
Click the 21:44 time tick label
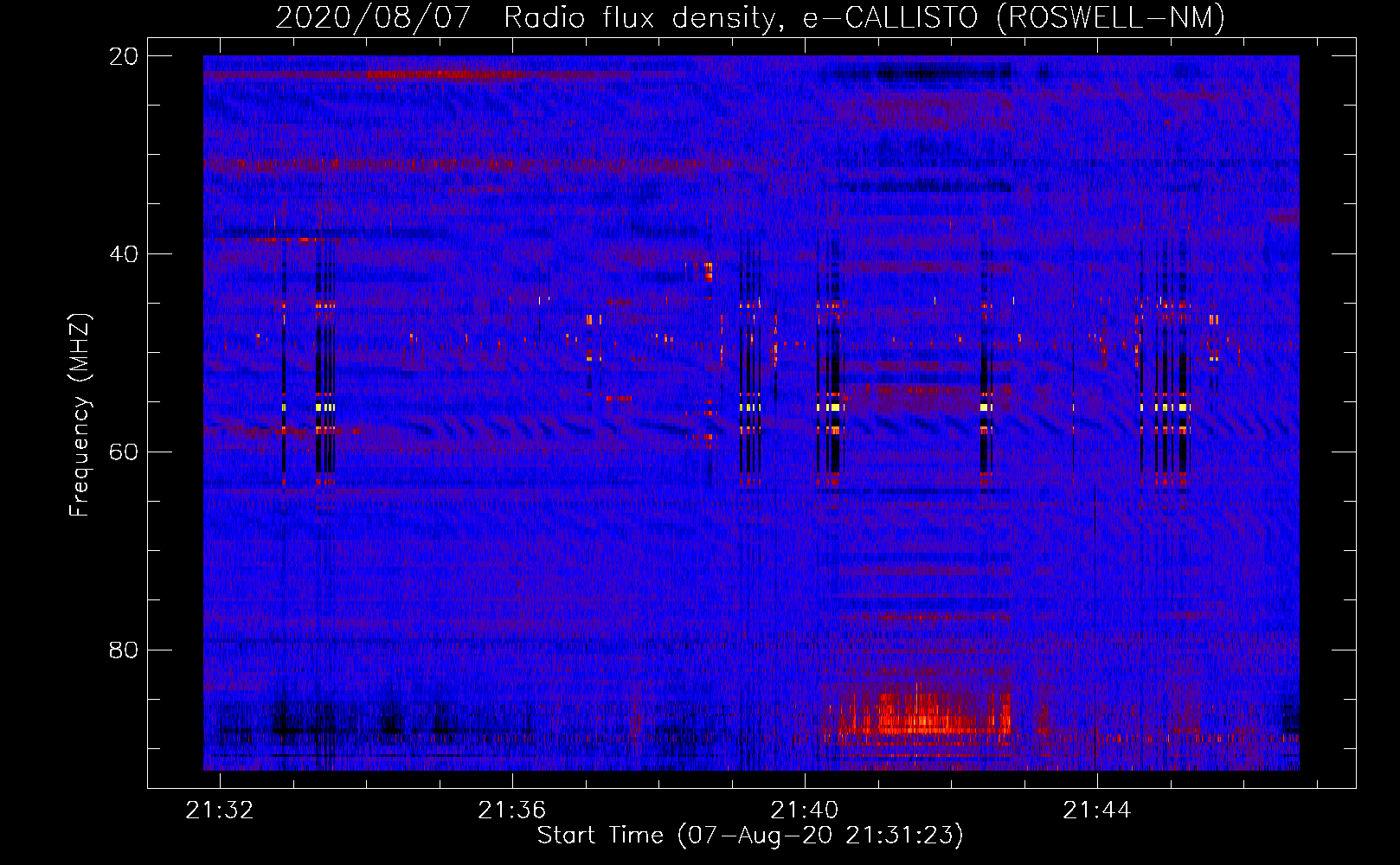point(1097,811)
